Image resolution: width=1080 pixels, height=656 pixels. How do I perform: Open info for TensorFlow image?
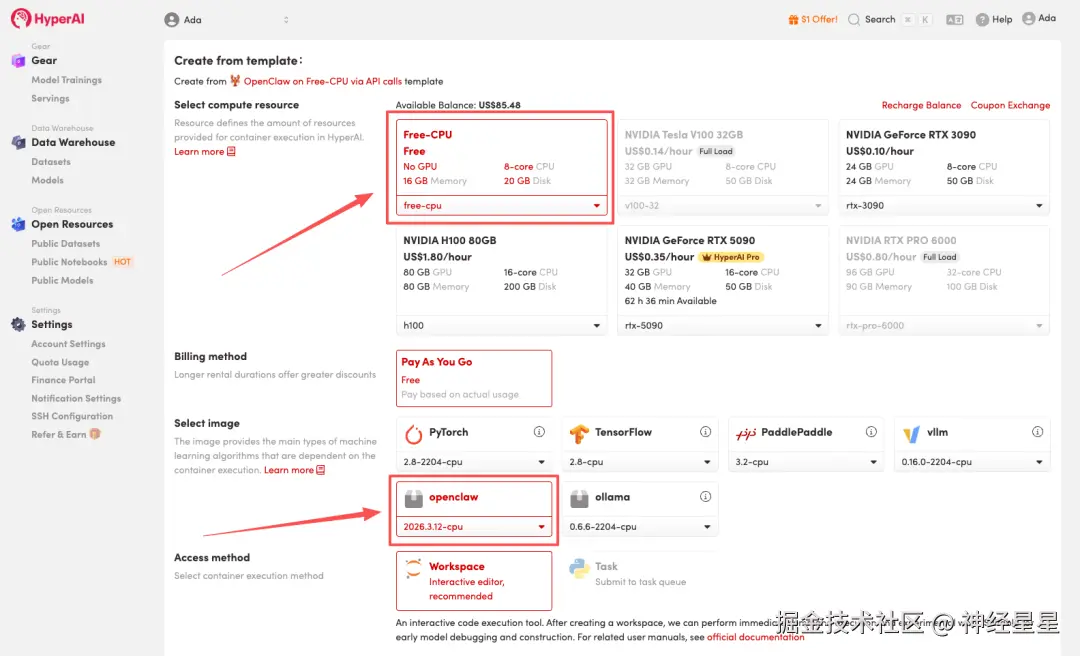705,432
